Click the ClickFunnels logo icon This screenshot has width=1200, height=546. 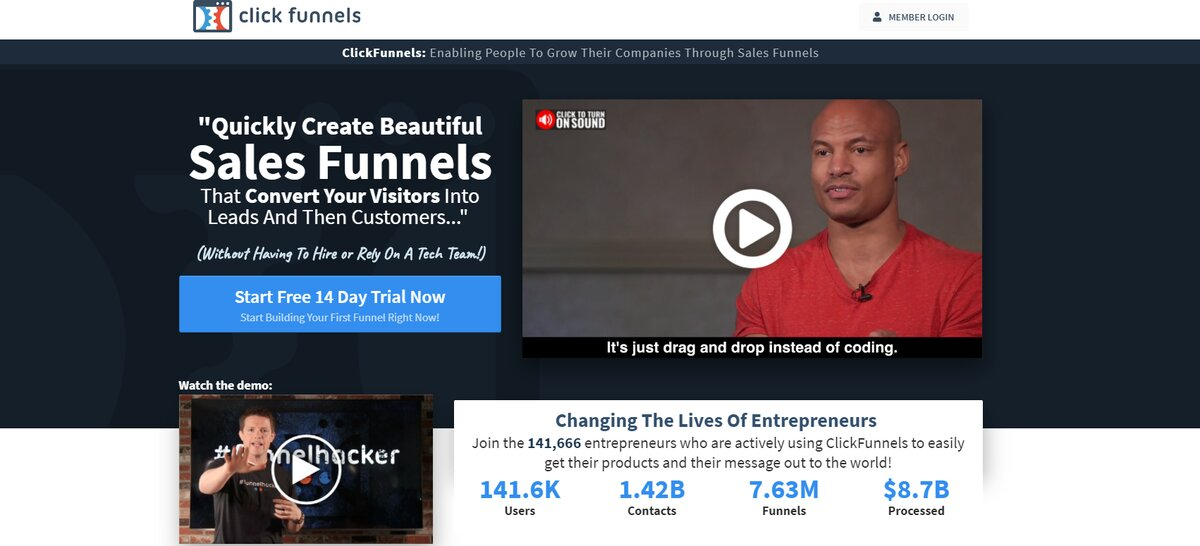point(212,16)
